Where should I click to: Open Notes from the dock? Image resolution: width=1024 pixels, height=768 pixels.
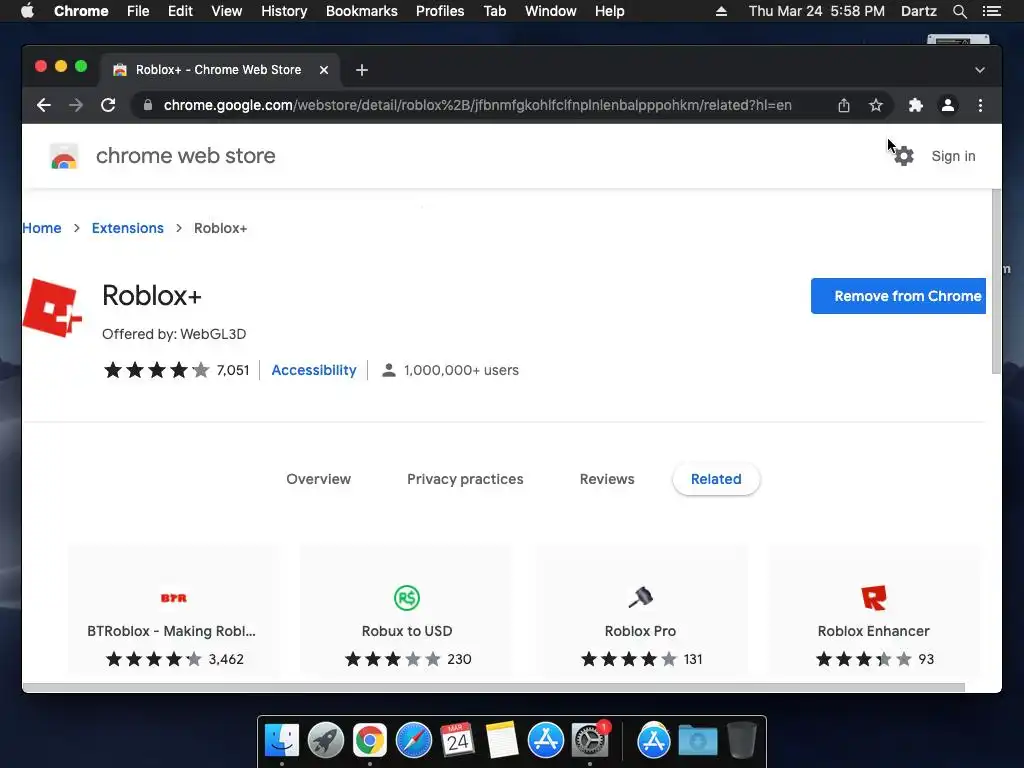click(x=502, y=740)
